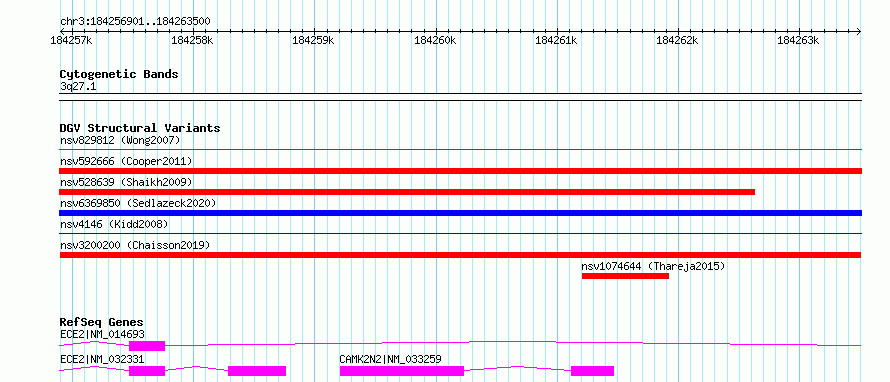Click the nsv6369850 (Sedlazeck2020) label
Viewport: 890px width, 382px height.
[x=138, y=203]
